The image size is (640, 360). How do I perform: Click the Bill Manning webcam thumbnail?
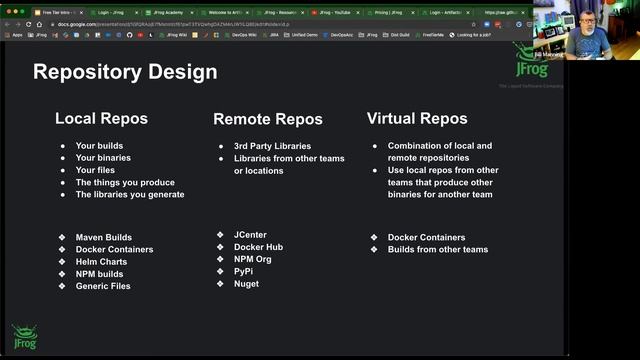click(x=586, y=30)
